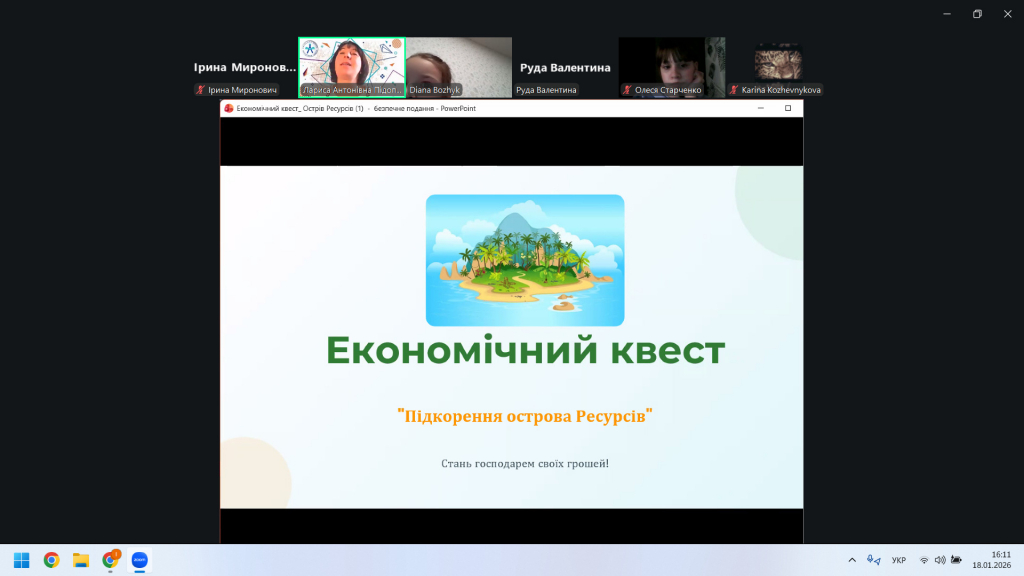Restore down the Zoom meeting window
Screen dimensions: 1024x576
click(x=977, y=13)
